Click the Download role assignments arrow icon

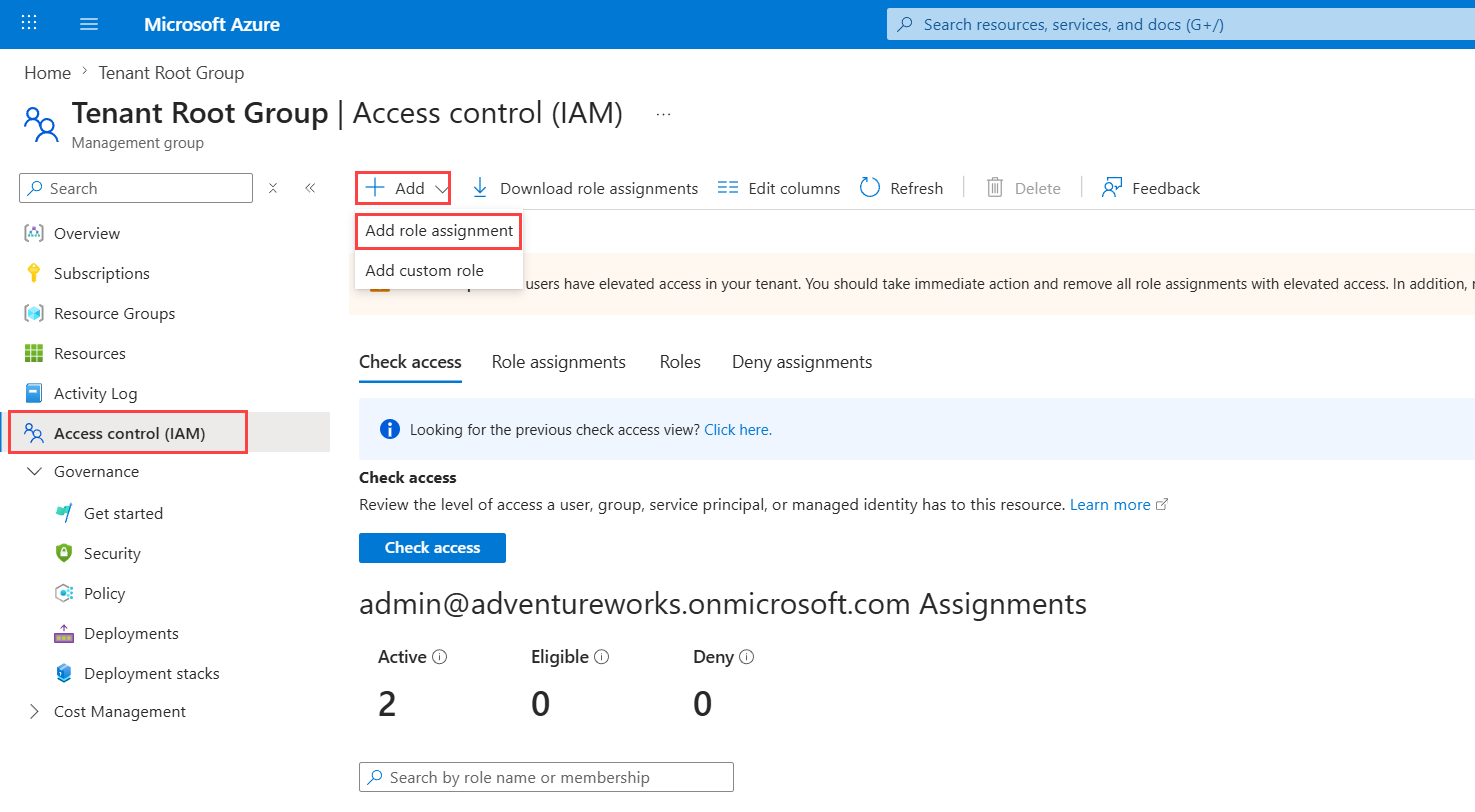(480, 188)
